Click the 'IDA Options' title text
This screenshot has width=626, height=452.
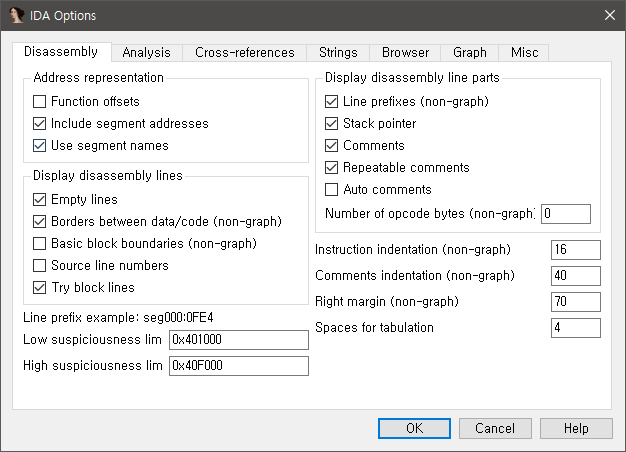63,16
